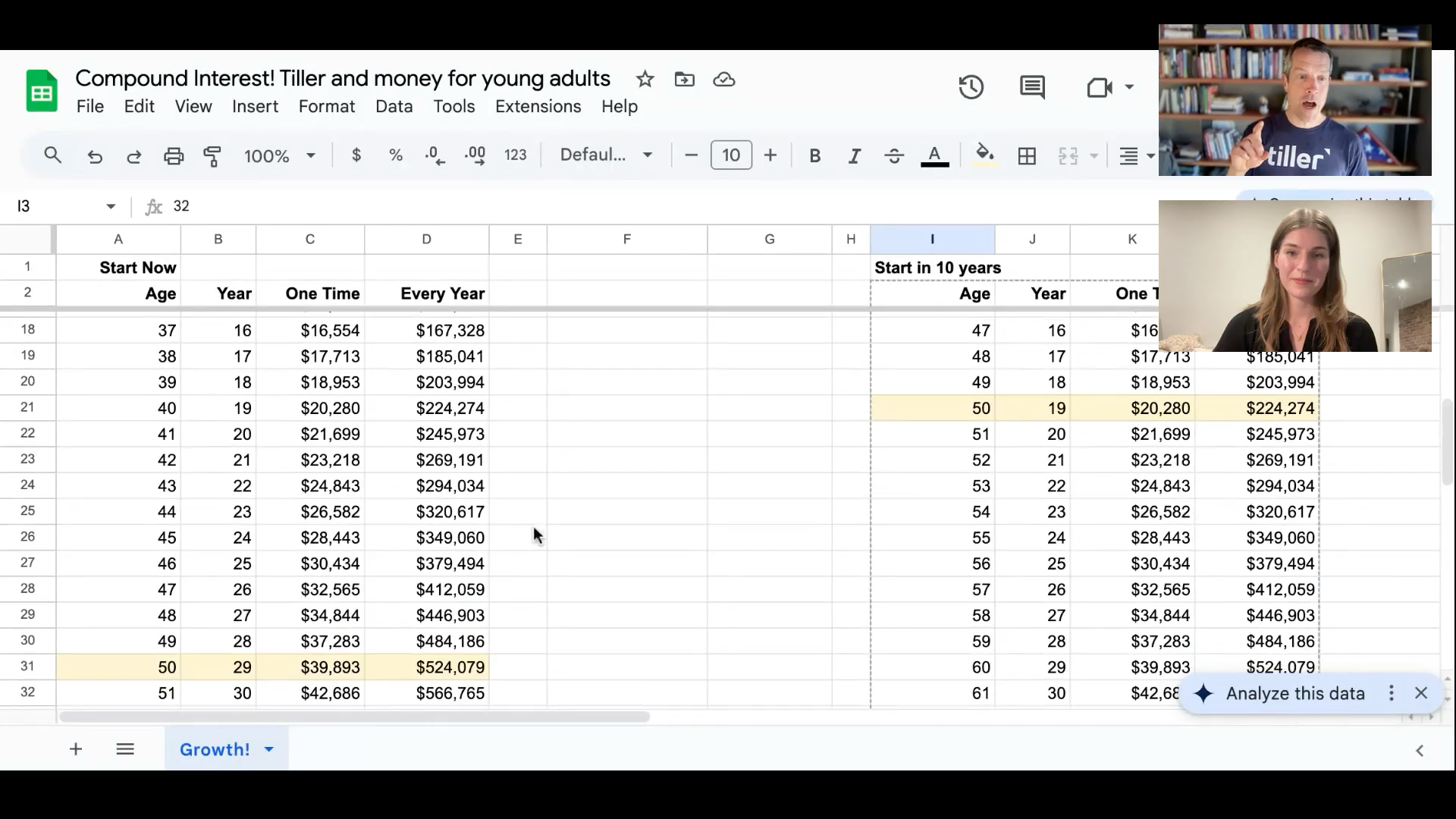Viewport: 1456px width, 819px height.
Task: Decrease decimal places
Action: (x=435, y=155)
